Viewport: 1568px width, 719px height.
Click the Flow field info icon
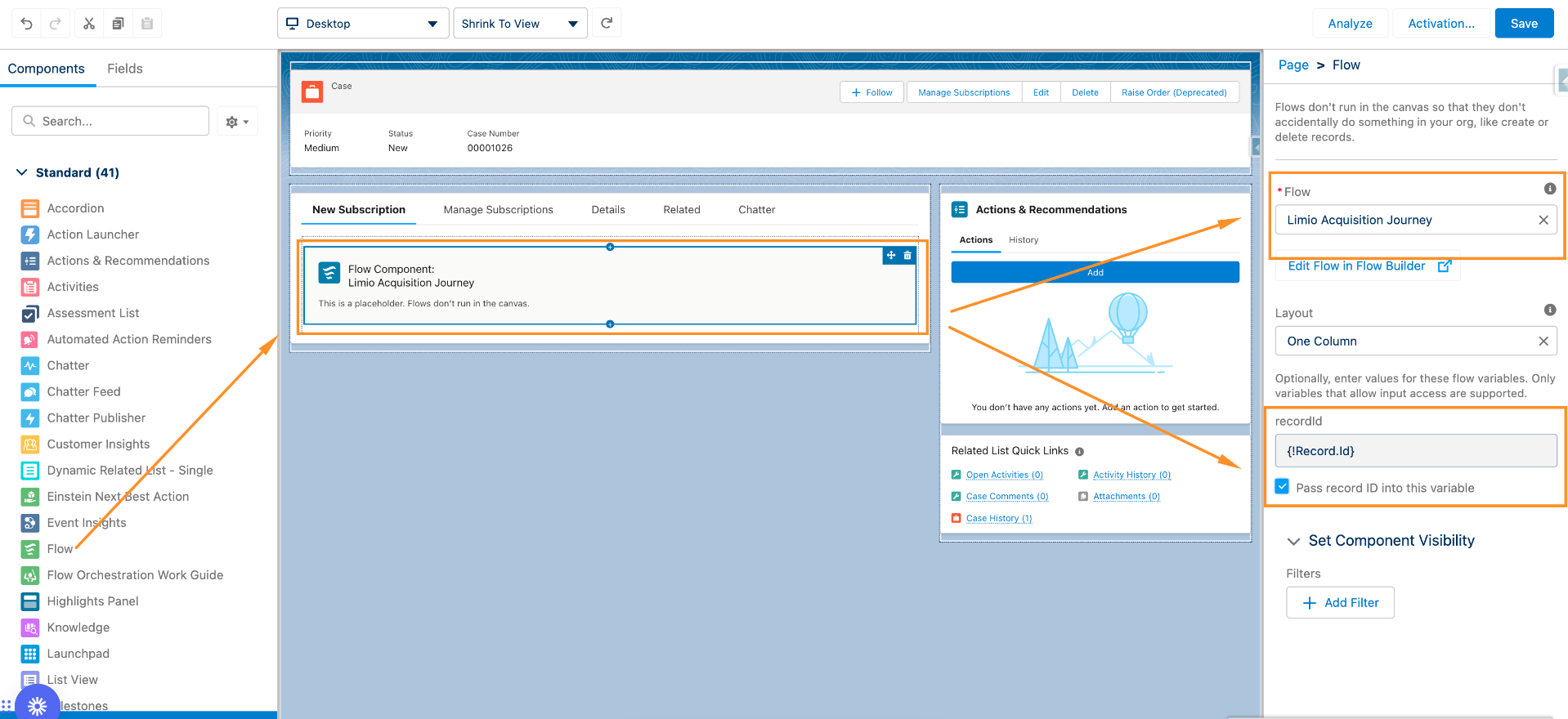tap(1549, 189)
